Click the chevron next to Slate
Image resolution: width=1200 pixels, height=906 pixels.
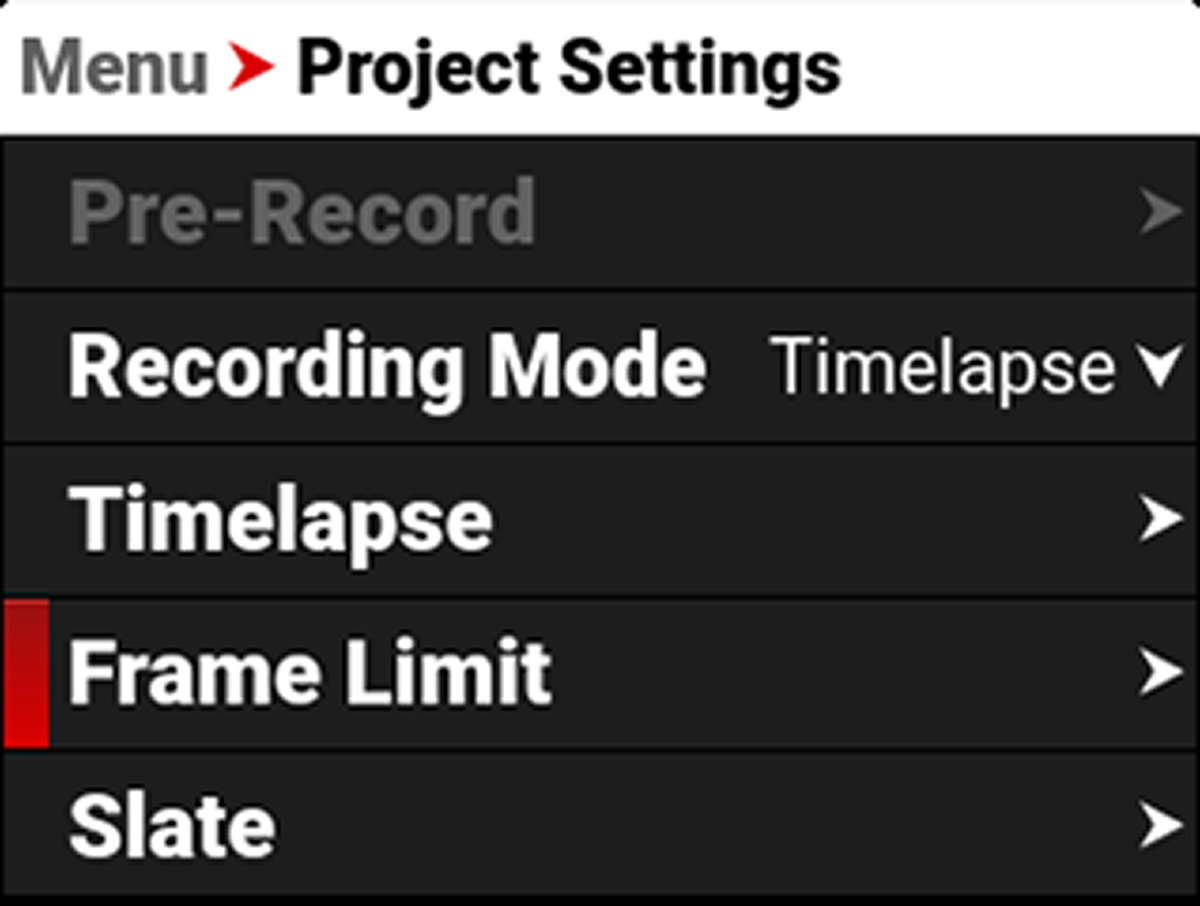click(1158, 822)
